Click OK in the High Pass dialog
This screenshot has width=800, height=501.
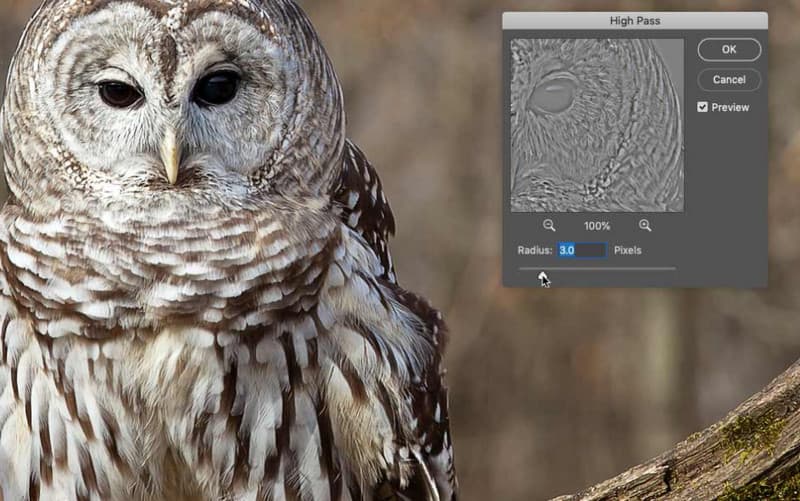click(x=729, y=49)
